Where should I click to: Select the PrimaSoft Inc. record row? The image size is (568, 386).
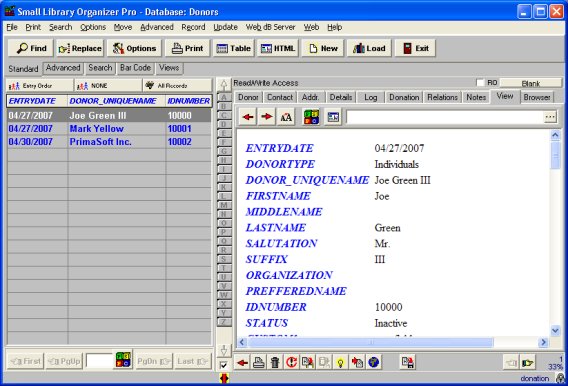pos(109,142)
